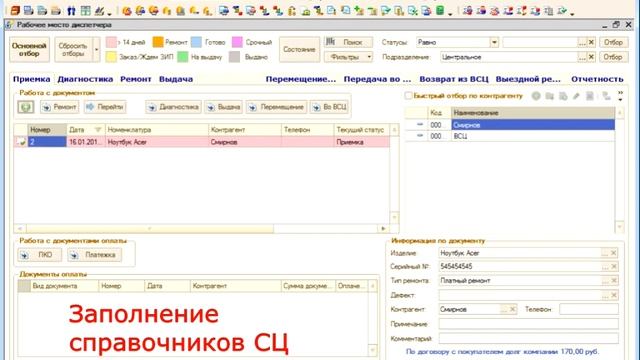Switch to the Диагностика tab
This screenshot has height=360, width=640.
tap(85, 79)
